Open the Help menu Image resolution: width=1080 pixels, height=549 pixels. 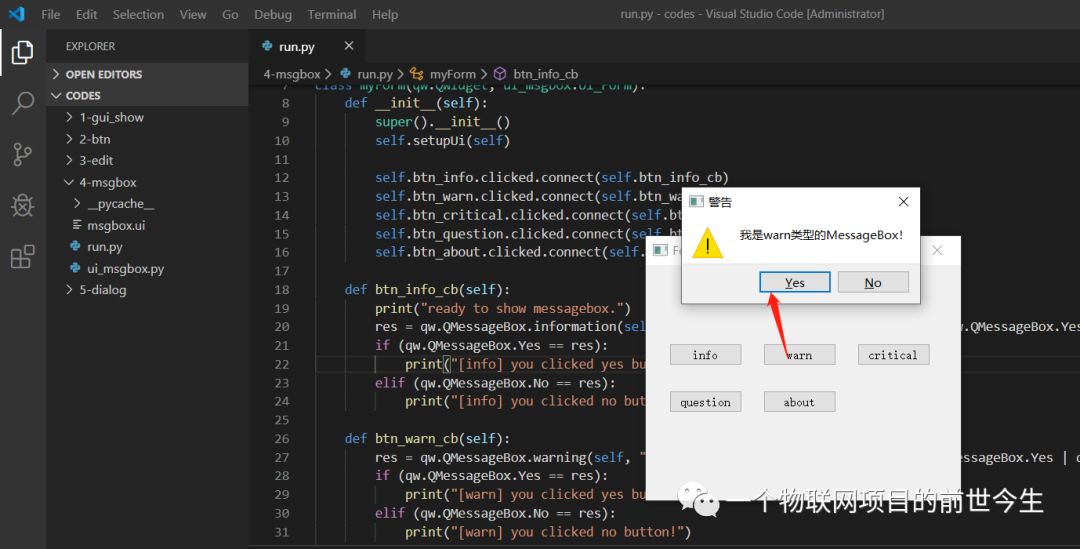(x=385, y=14)
